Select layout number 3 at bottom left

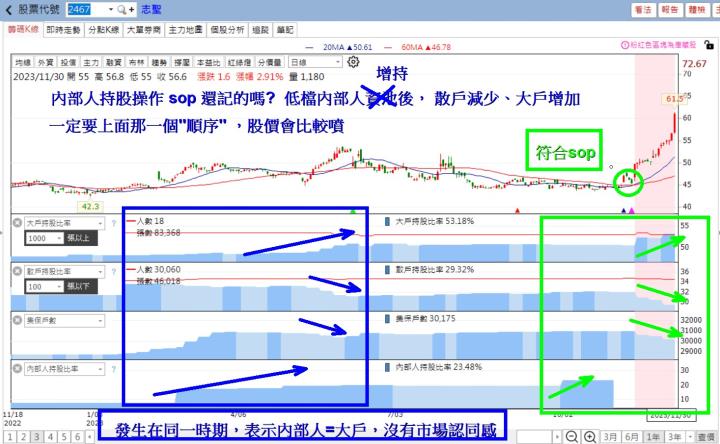click(x=37, y=437)
